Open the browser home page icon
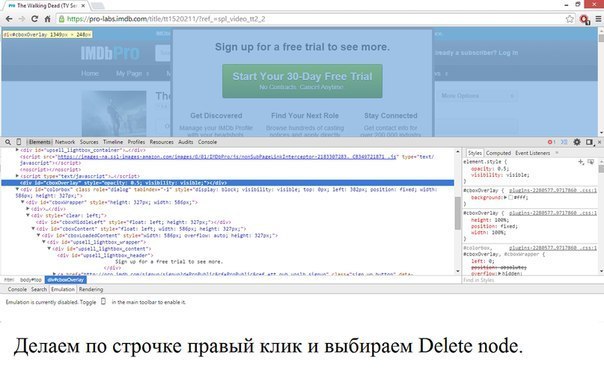 click(x=47, y=19)
